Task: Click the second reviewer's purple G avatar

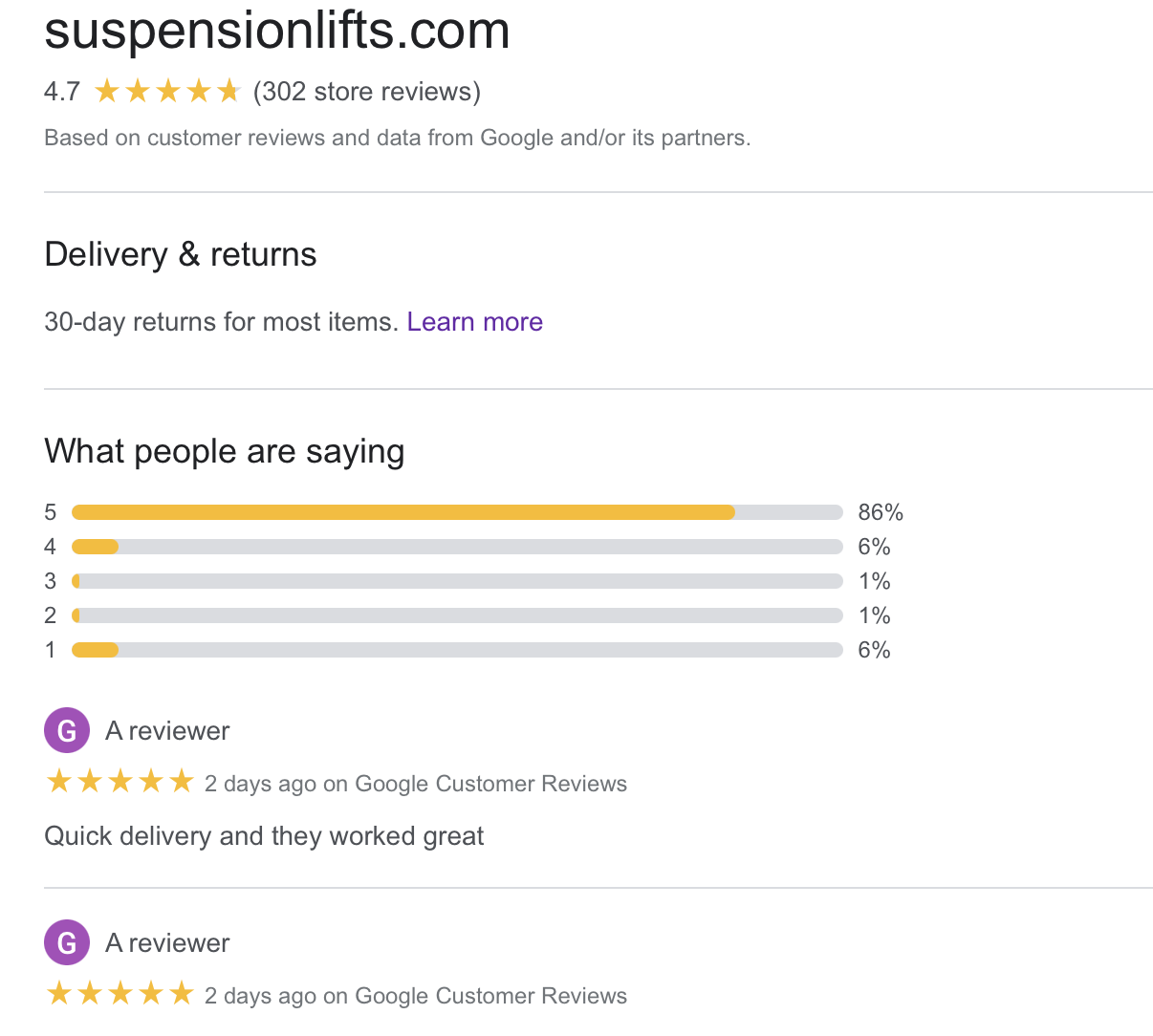Action: [66, 941]
